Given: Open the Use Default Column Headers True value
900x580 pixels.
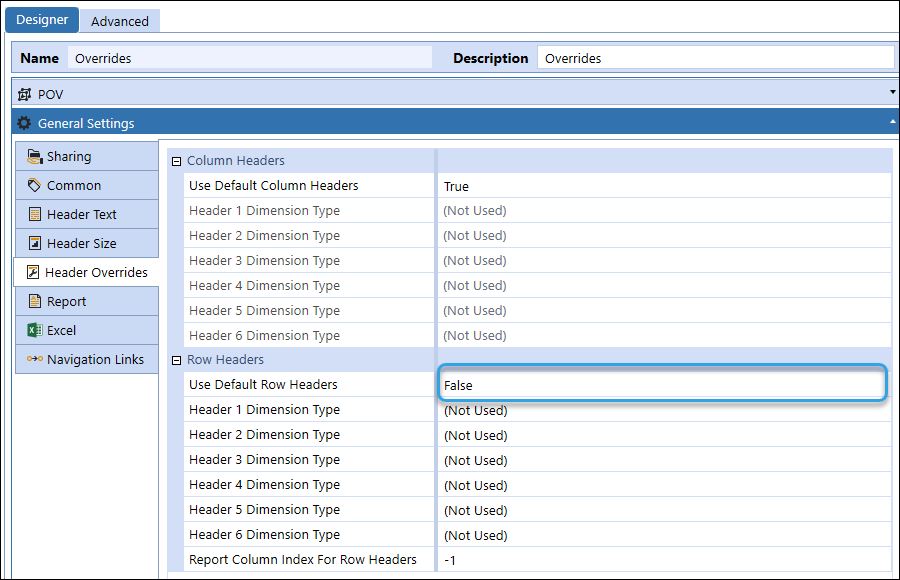Looking at the screenshot, I should tap(664, 186).
